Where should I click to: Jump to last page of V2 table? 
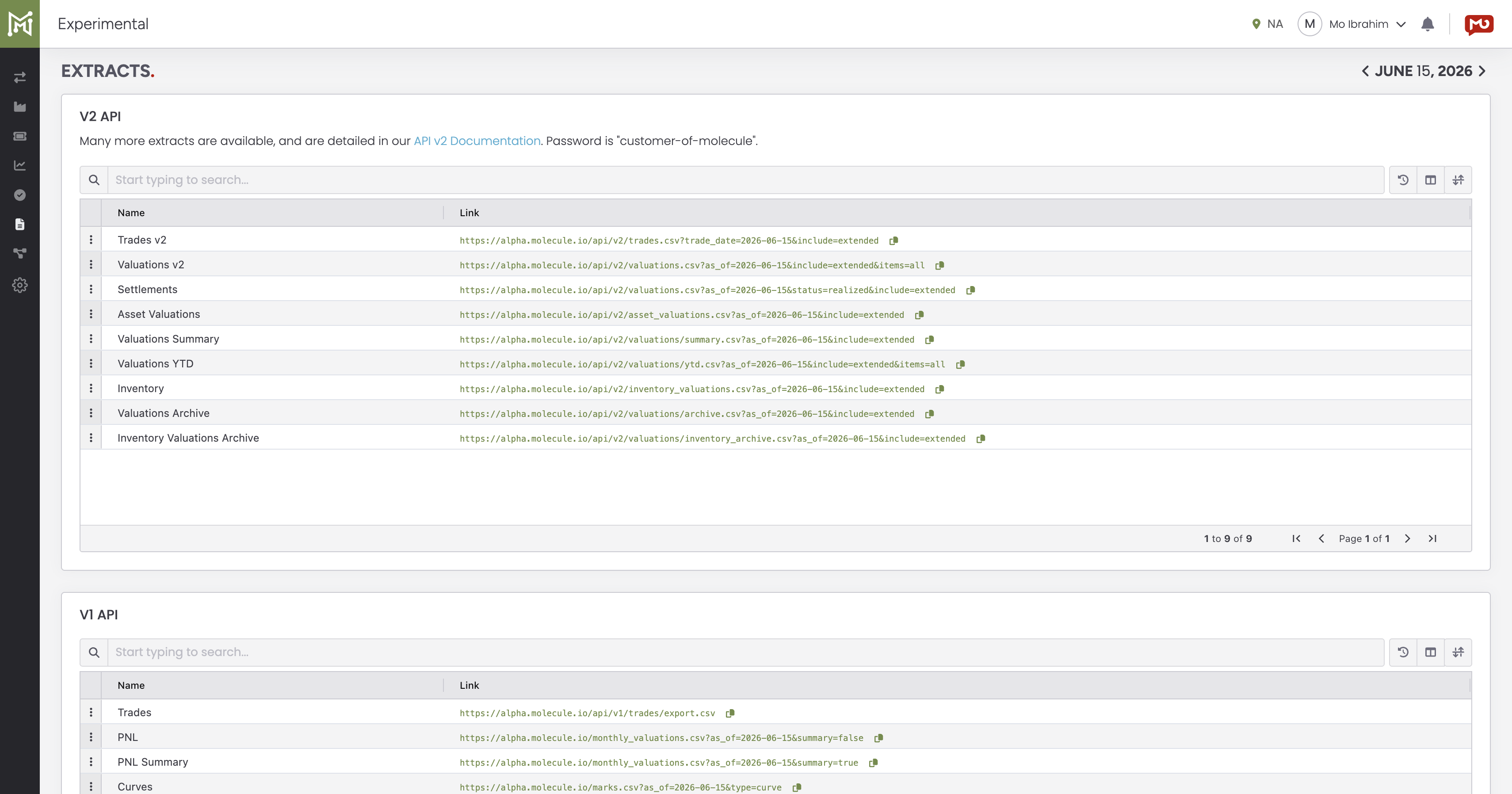coord(1432,539)
